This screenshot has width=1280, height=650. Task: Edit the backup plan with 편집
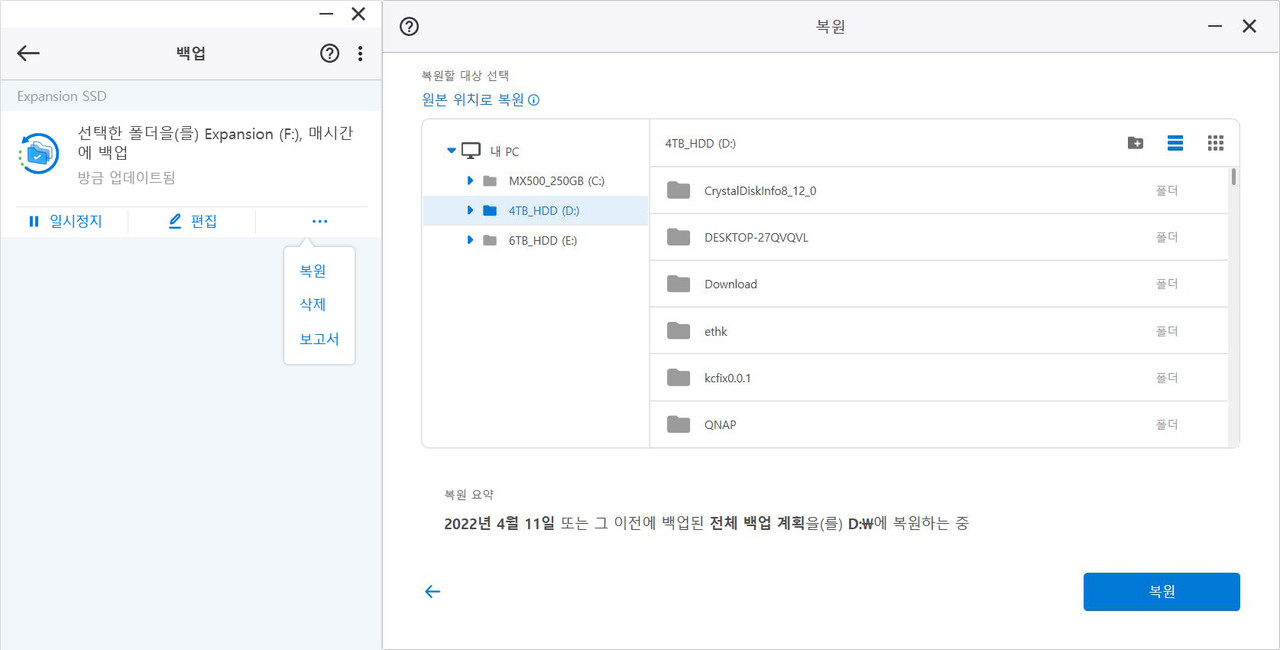click(192, 221)
